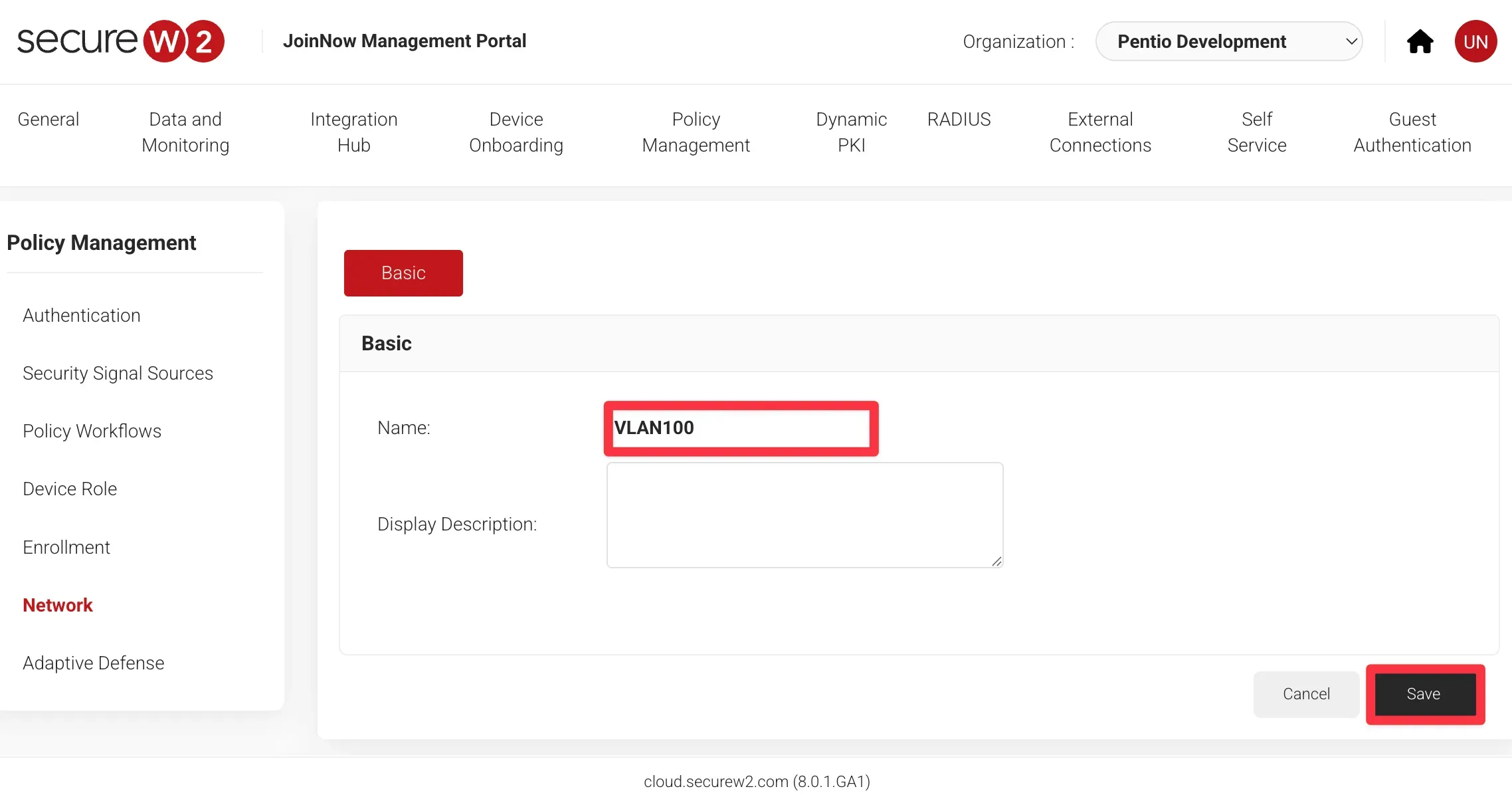Select Authentication in the sidebar
The image size is (1512, 803).
click(x=81, y=315)
